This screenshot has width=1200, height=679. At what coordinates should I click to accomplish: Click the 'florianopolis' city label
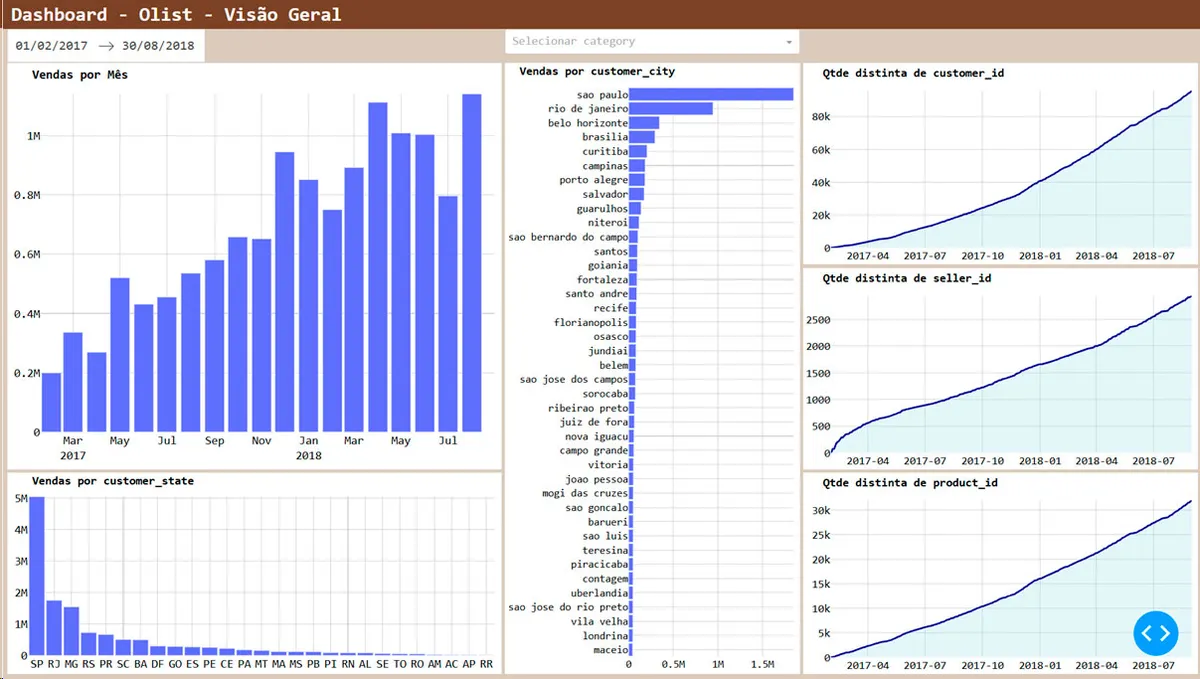(591, 323)
